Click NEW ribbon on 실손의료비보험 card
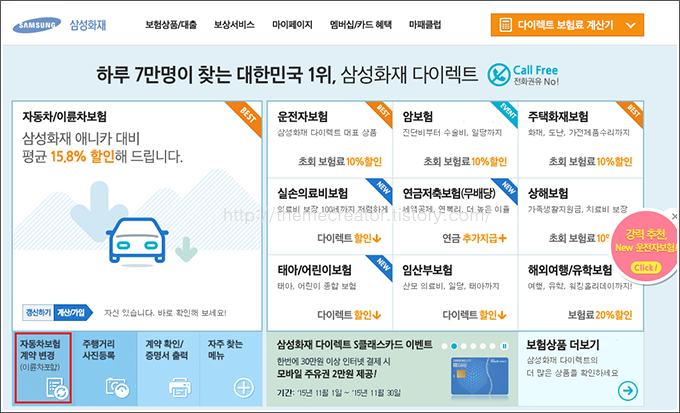Image resolution: width=680 pixels, height=413 pixels. [x=382, y=188]
